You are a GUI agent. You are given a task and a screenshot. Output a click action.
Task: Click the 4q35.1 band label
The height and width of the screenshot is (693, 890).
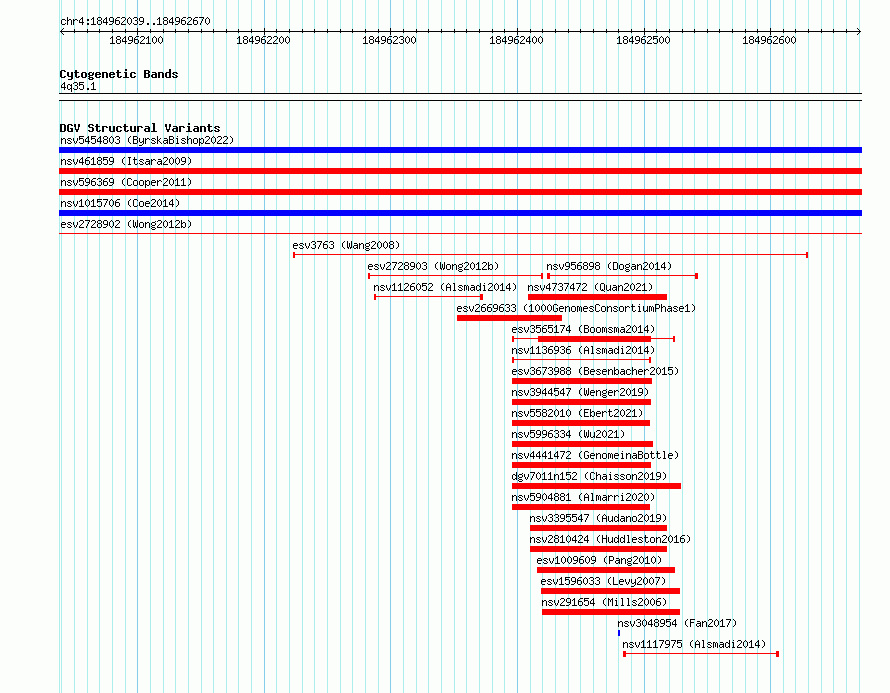pos(78,86)
